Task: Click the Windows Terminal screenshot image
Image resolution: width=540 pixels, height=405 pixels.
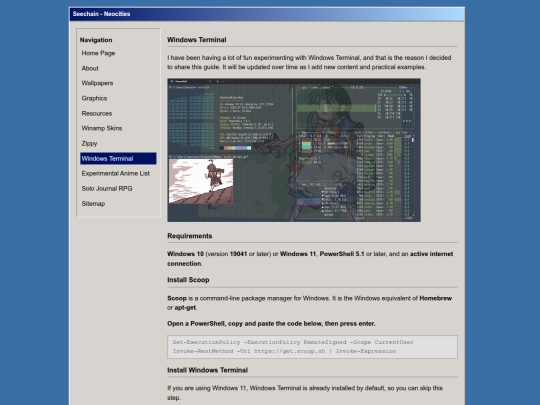Action: click(294, 150)
